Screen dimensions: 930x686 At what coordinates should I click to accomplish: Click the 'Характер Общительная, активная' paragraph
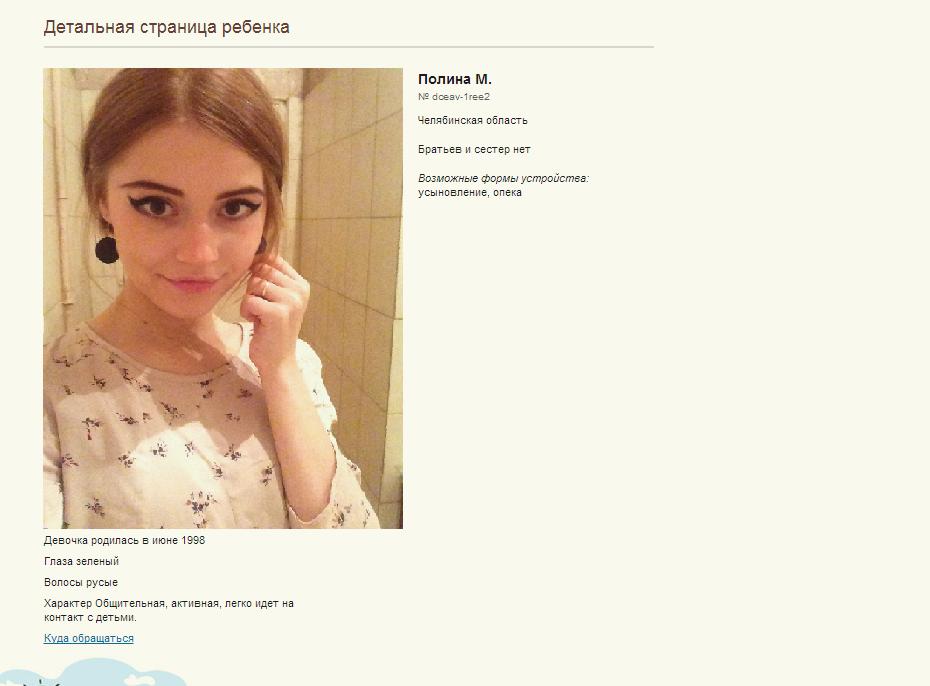[169, 610]
